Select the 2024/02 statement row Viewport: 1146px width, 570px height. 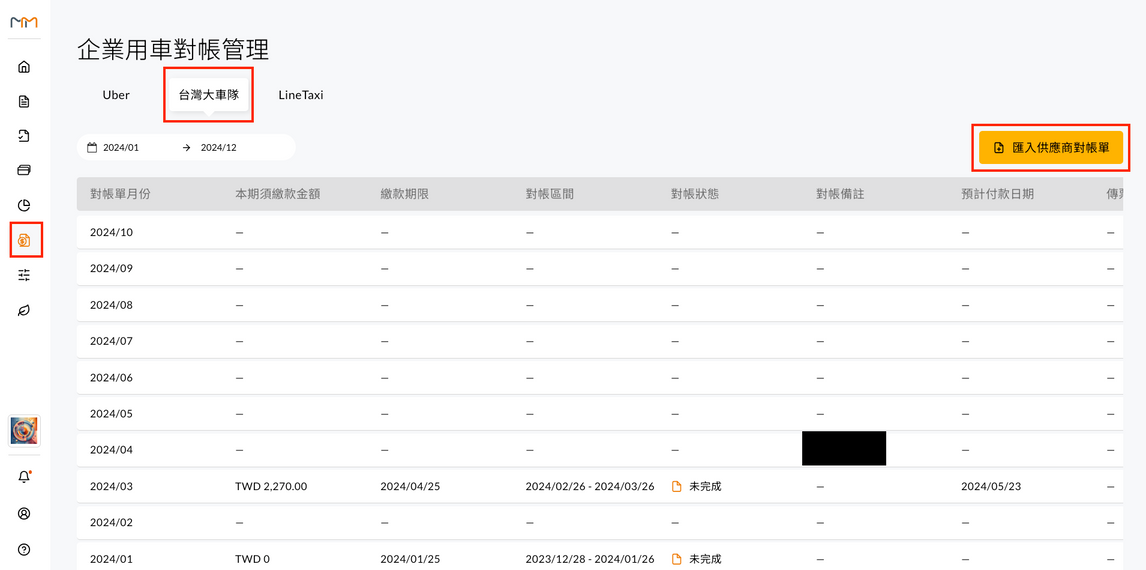[x=599, y=523]
